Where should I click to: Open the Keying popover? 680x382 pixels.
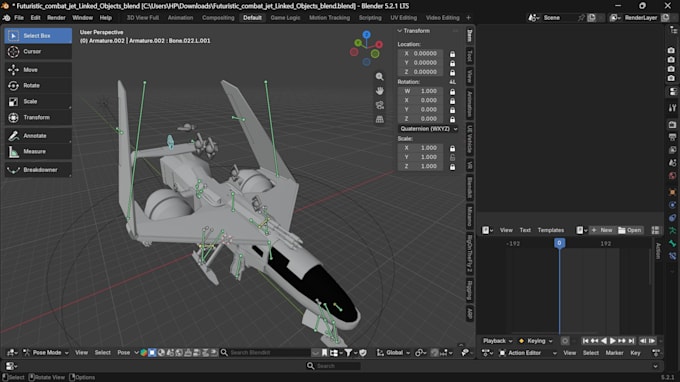click(x=536, y=341)
